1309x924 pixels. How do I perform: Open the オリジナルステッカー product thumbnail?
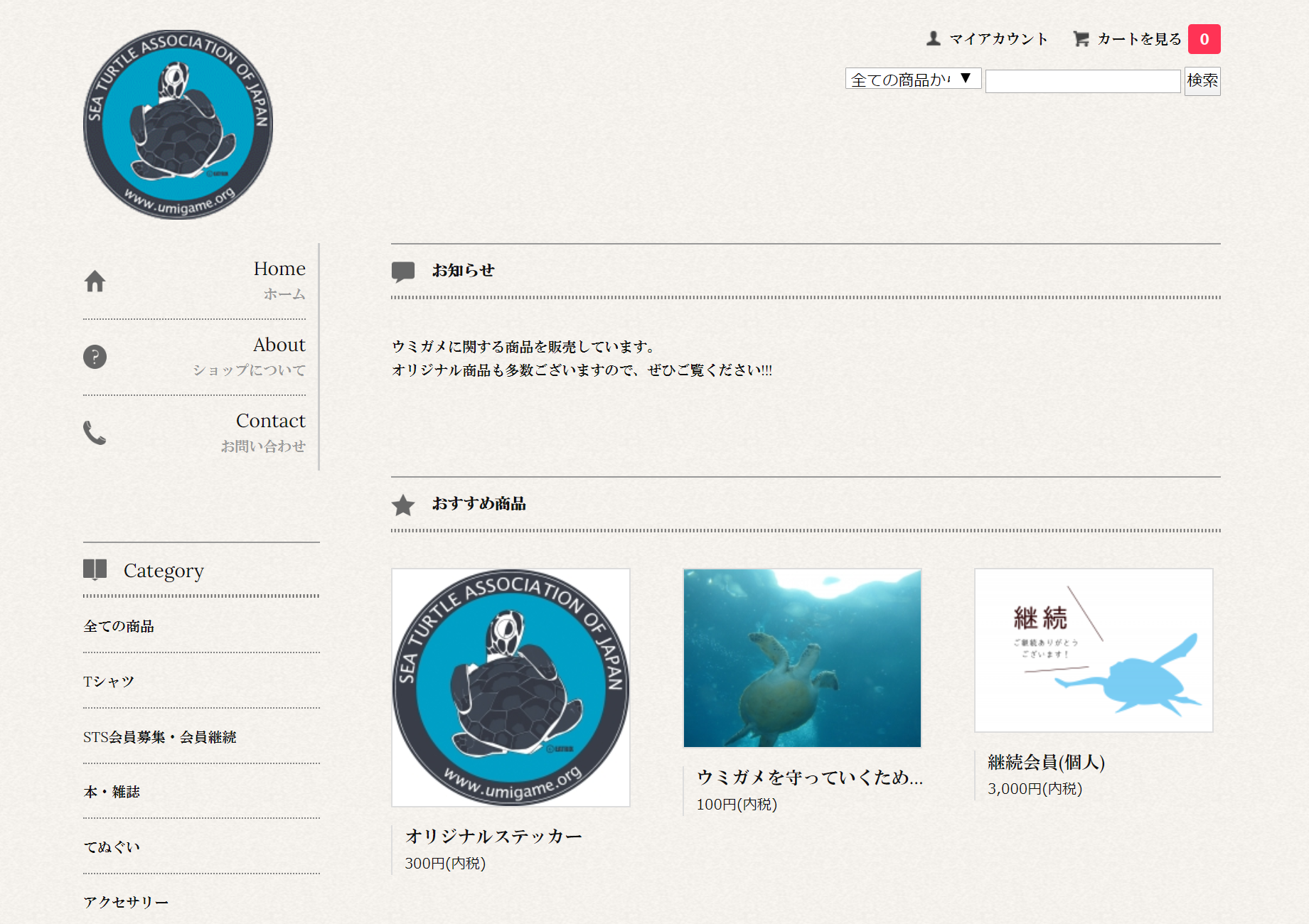511,687
